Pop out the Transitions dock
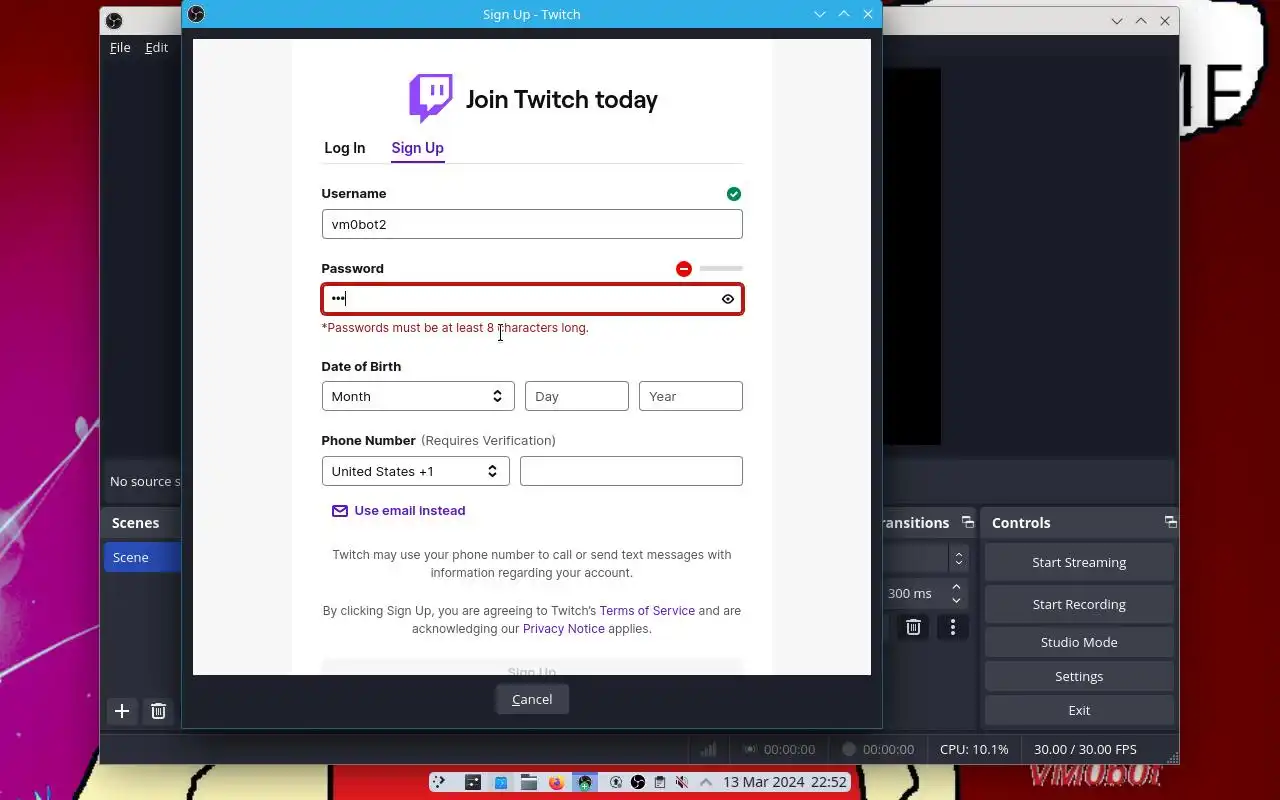Image resolution: width=1280 pixels, height=800 pixels. [x=967, y=522]
